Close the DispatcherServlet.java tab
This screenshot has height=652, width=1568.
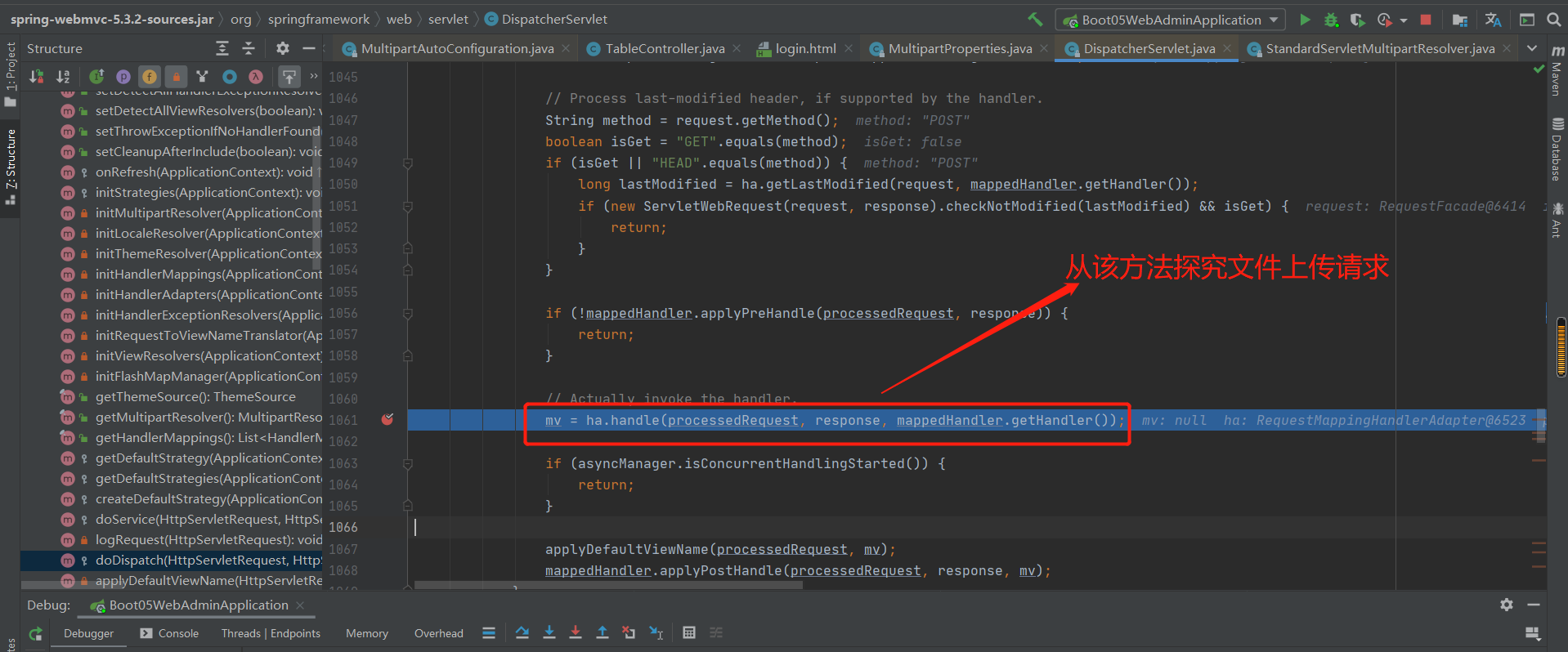click(x=1227, y=48)
